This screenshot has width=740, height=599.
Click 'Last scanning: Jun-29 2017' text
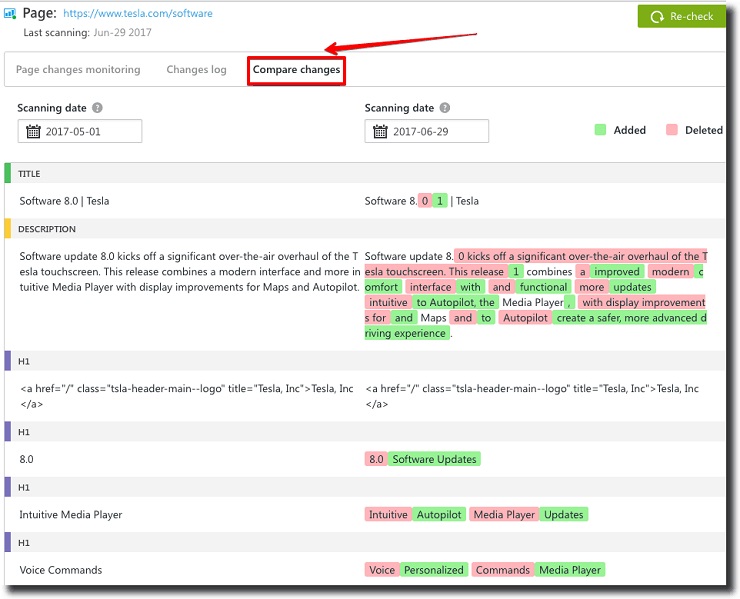(x=87, y=33)
